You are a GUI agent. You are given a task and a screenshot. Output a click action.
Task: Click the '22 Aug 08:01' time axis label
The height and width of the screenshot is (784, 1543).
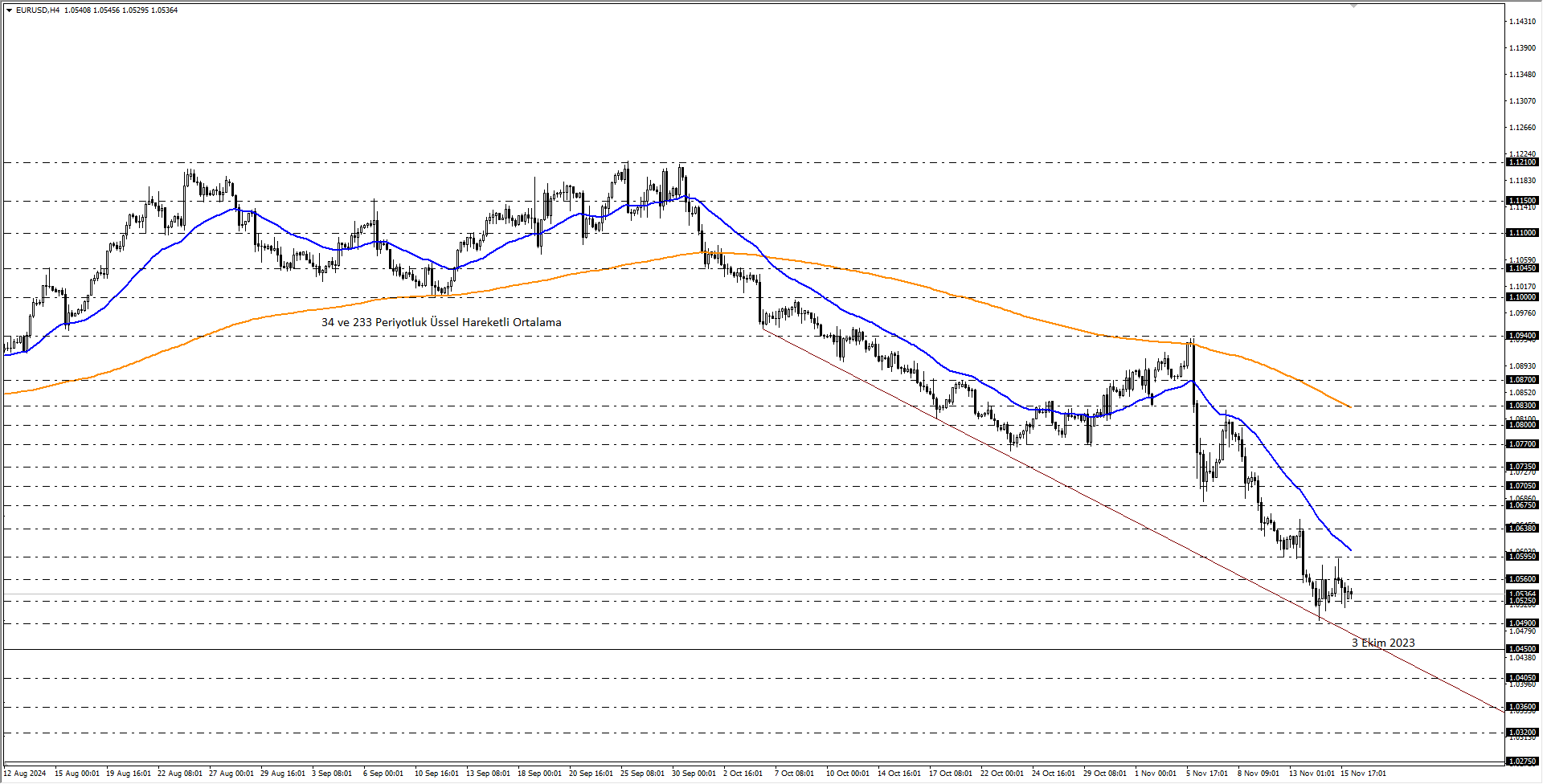point(180,774)
